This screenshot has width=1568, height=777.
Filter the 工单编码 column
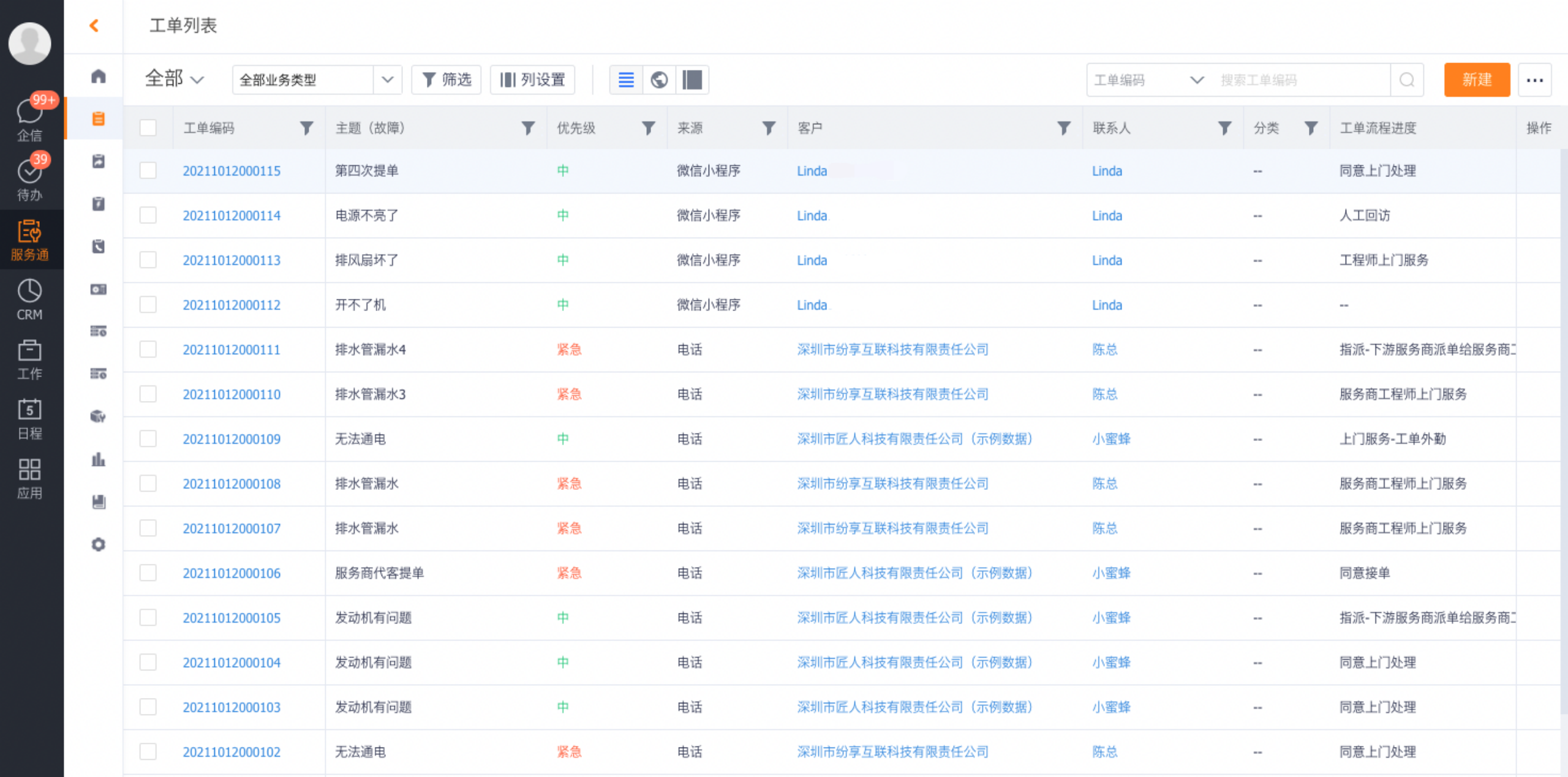tap(306, 127)
